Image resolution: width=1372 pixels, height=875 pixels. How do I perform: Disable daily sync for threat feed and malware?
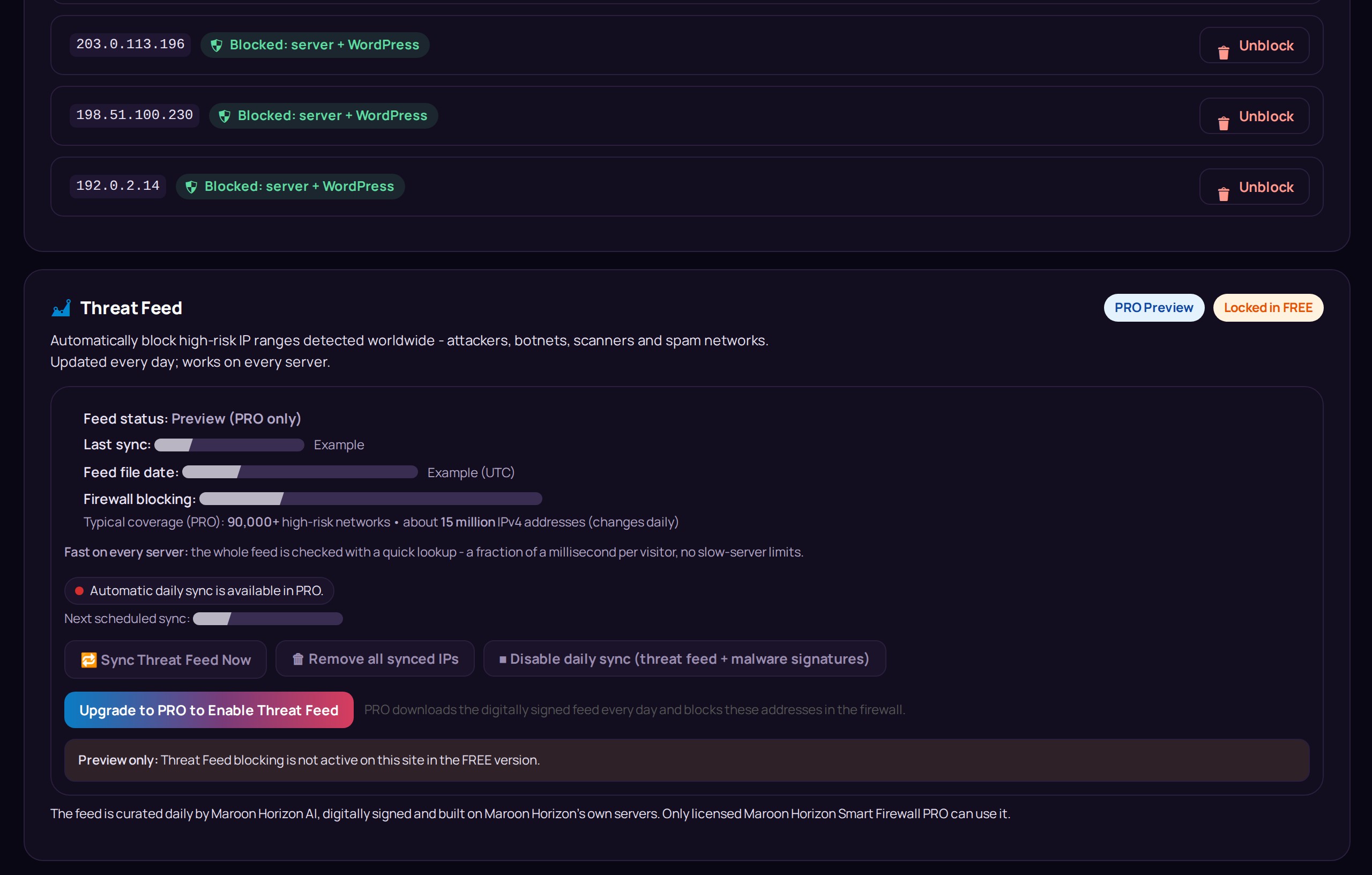pyautogui.click(x=684, y=659)
